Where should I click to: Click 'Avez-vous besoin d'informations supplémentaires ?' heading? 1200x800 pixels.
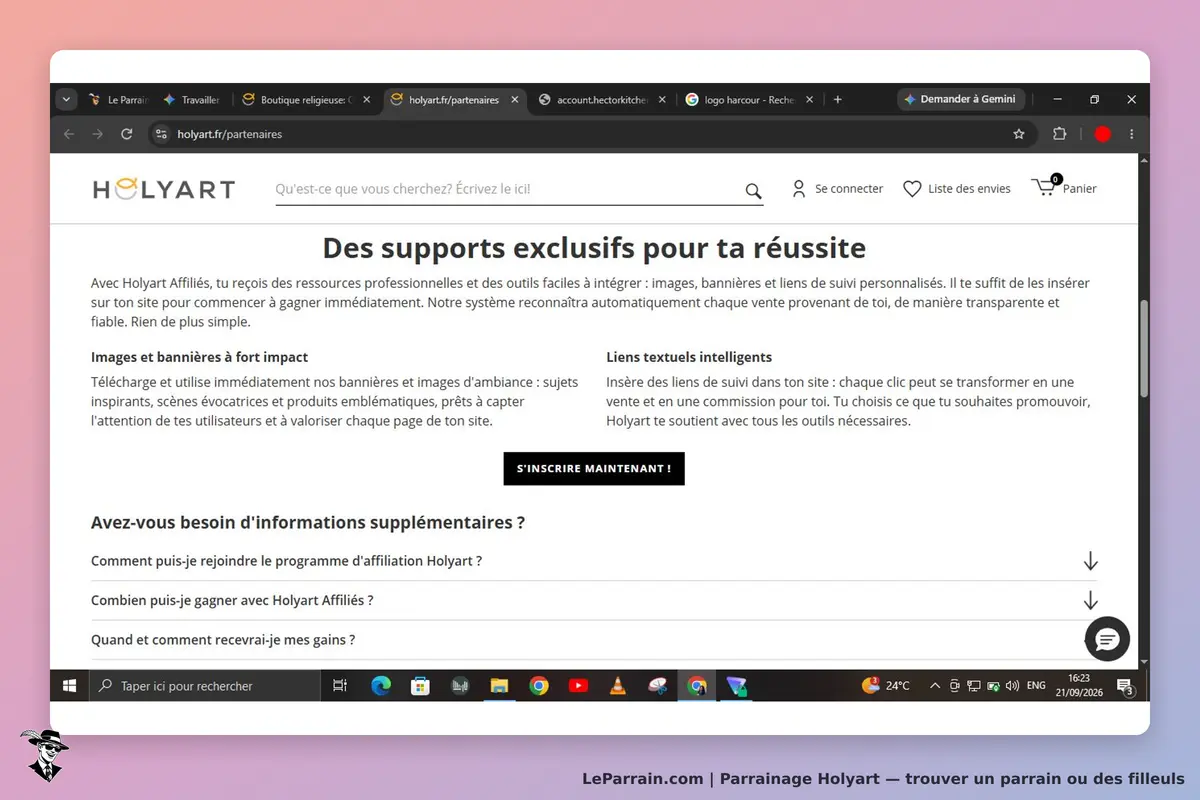[308, 522]
